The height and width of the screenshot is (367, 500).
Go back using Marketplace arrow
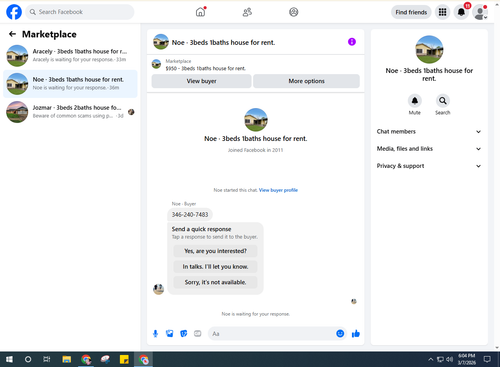click(x=12, y=34)
